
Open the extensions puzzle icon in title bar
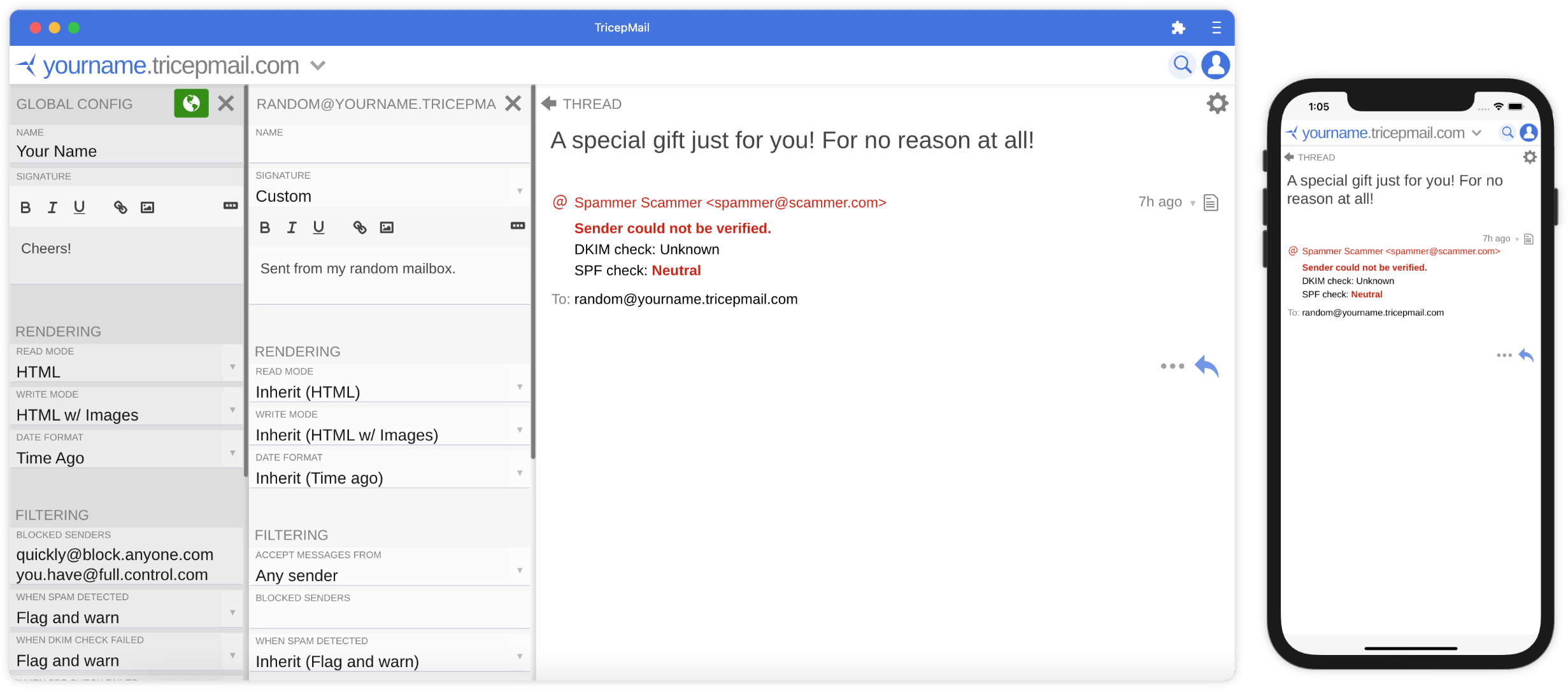pos(1178,28)
